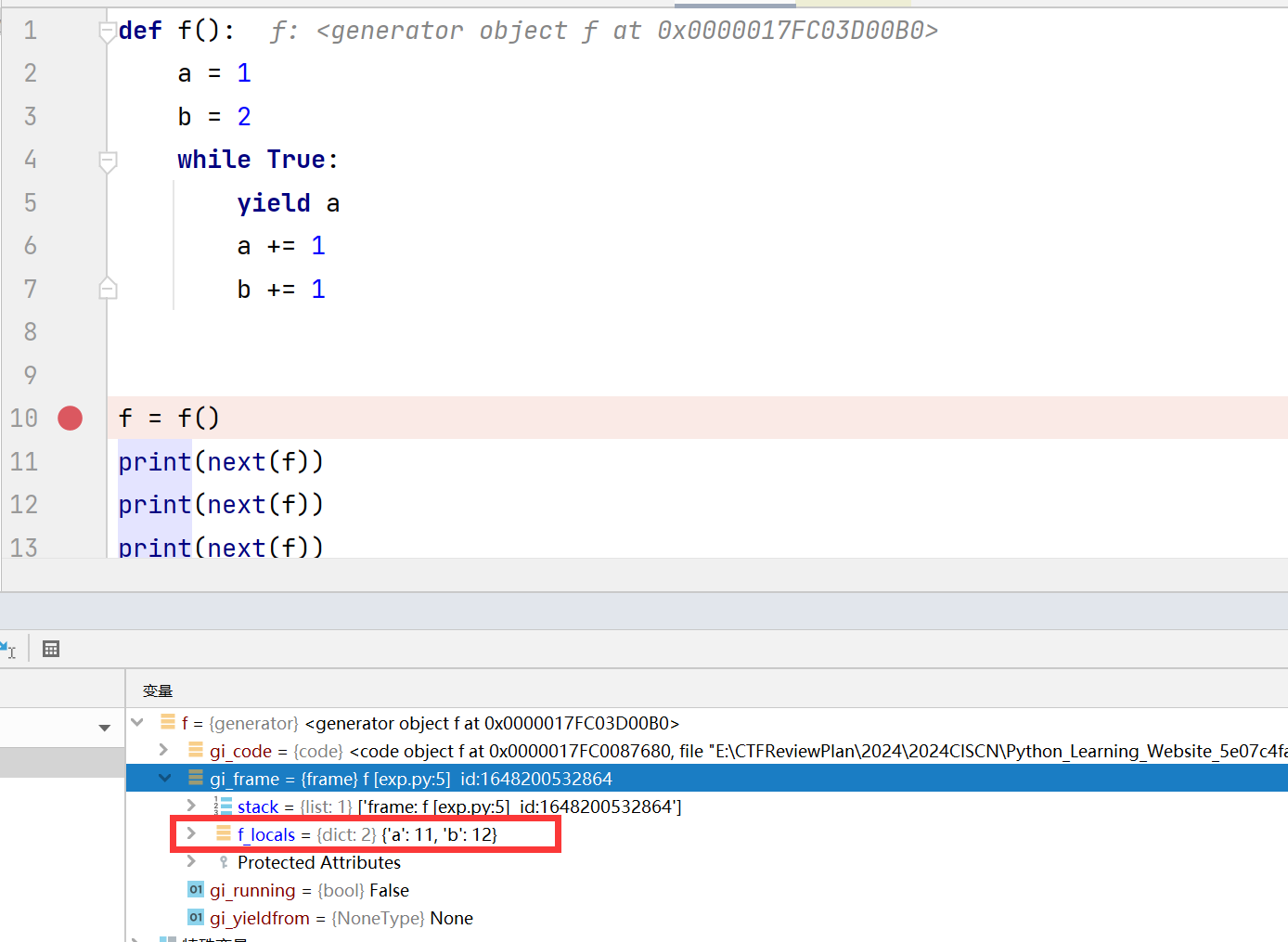1288x942 pixels.
Task: Collapse the f = {generator} tree node
Action: [x=137, y=722]
